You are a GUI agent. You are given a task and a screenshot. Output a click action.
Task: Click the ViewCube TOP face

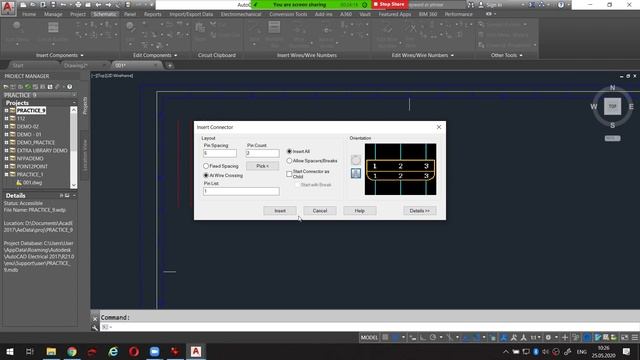point(612,106)
